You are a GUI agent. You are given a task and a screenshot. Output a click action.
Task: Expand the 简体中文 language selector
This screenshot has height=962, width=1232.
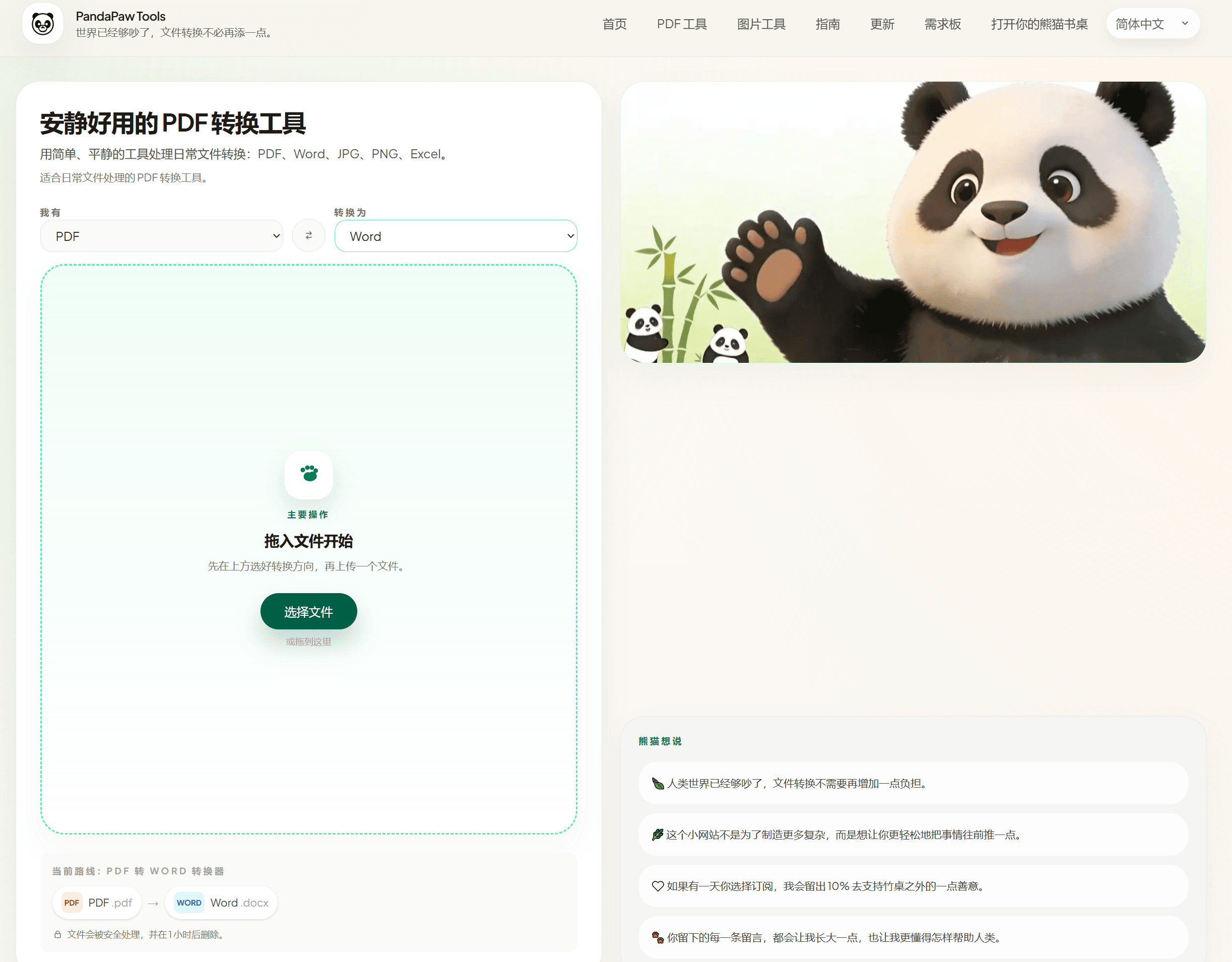click(x=1152, y=24)
